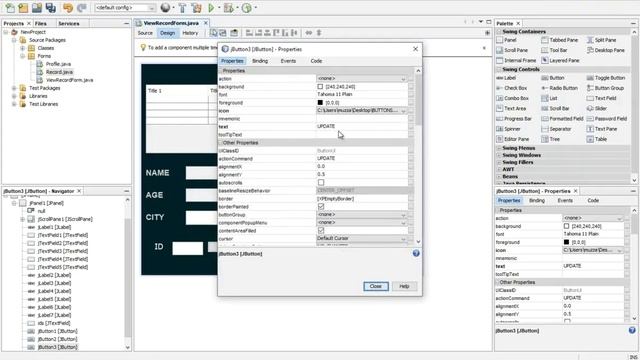Switch to Source view of ViewRecordForm
Viewport: 640px width, 360px height.
pyautogui.click(x=145, y=33)
